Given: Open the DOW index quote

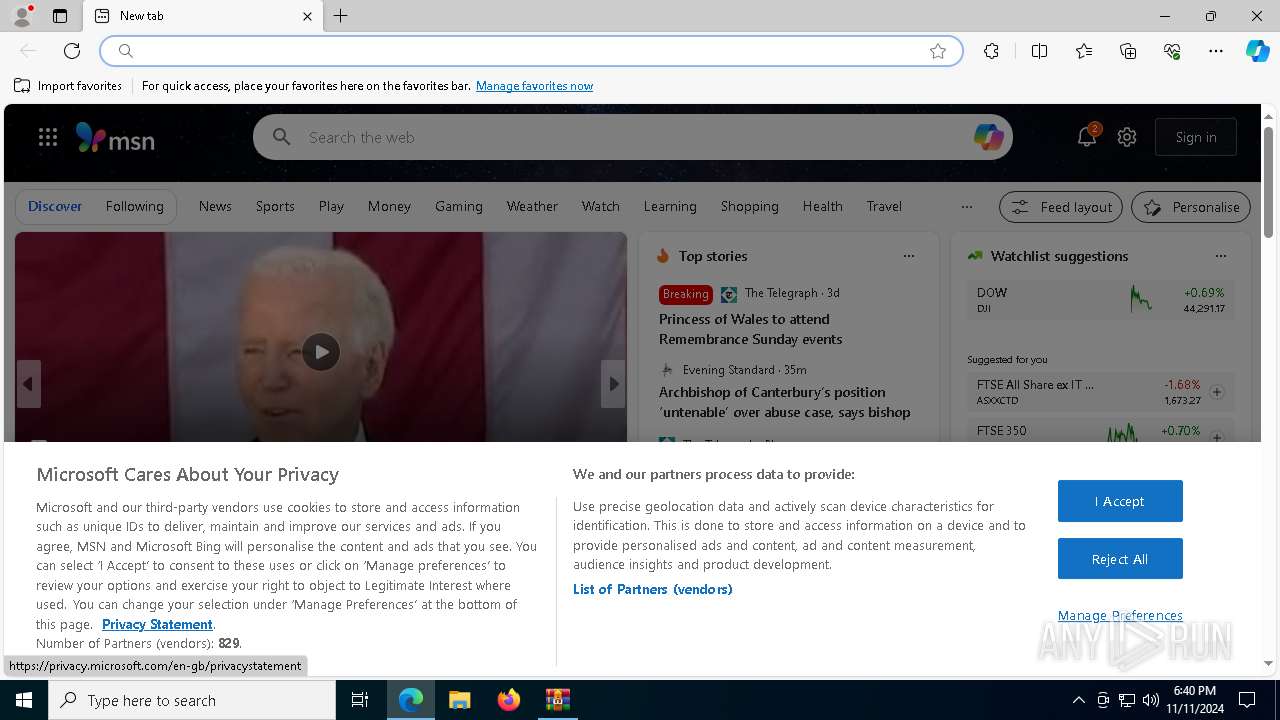Looking at the screenshot, I should [x=1100, y=300].
